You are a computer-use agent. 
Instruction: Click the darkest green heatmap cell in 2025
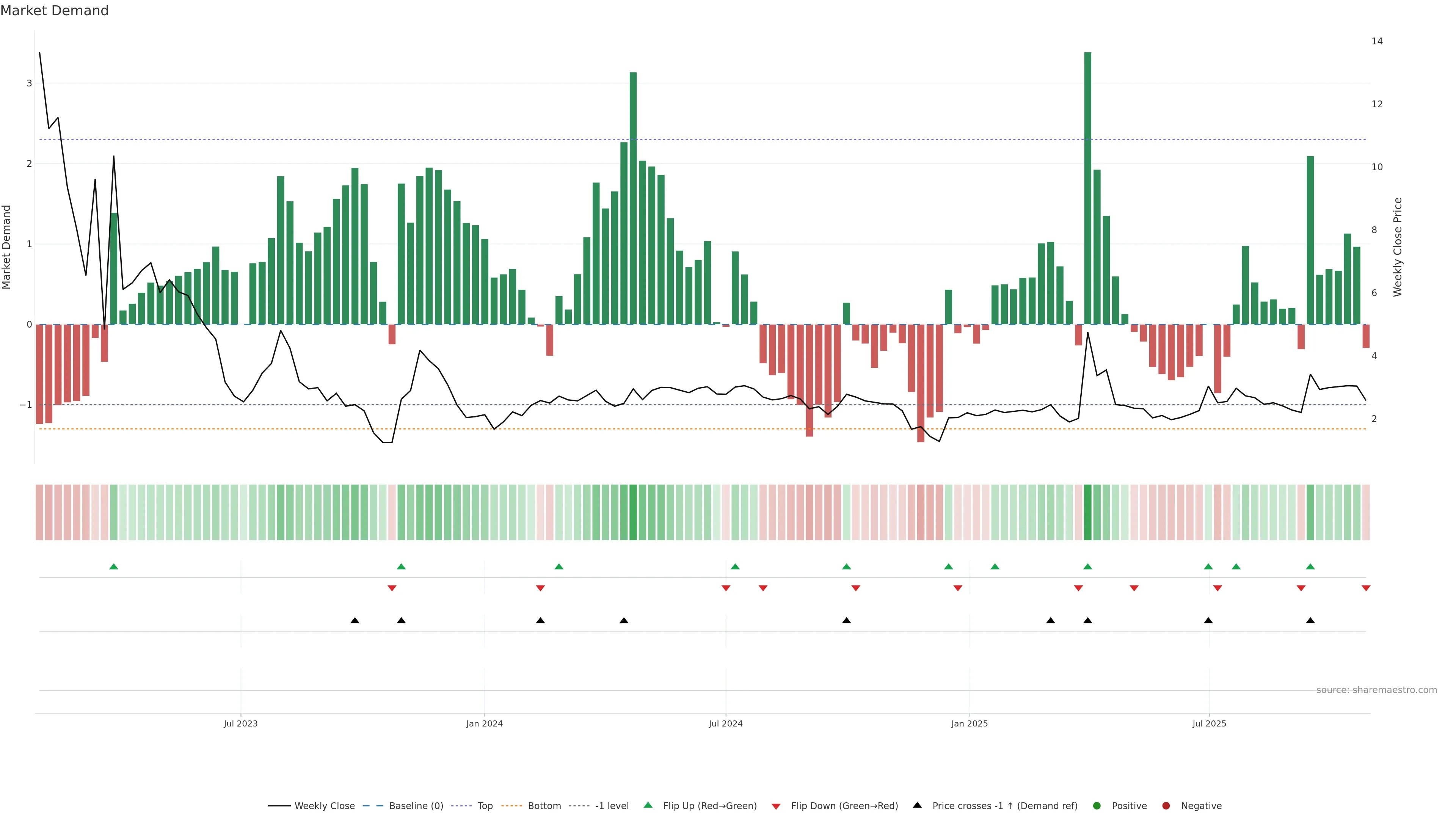1087,512
